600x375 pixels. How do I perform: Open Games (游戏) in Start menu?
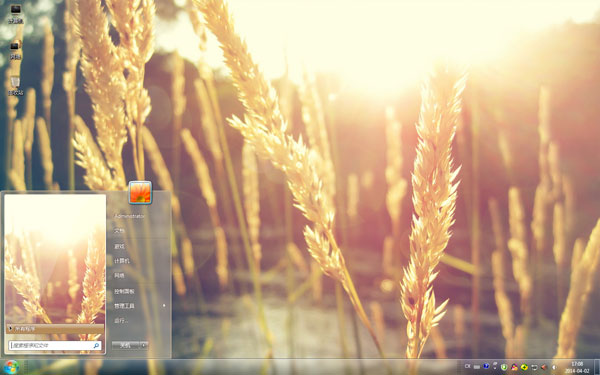pos(119,246)
